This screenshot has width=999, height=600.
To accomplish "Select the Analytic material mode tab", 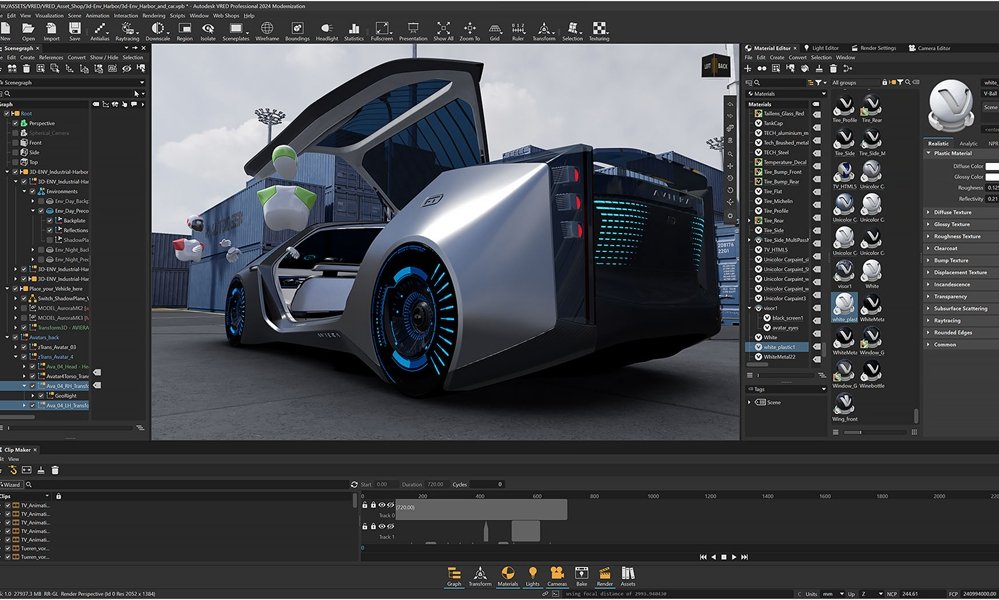I will [x=968, y=143].
